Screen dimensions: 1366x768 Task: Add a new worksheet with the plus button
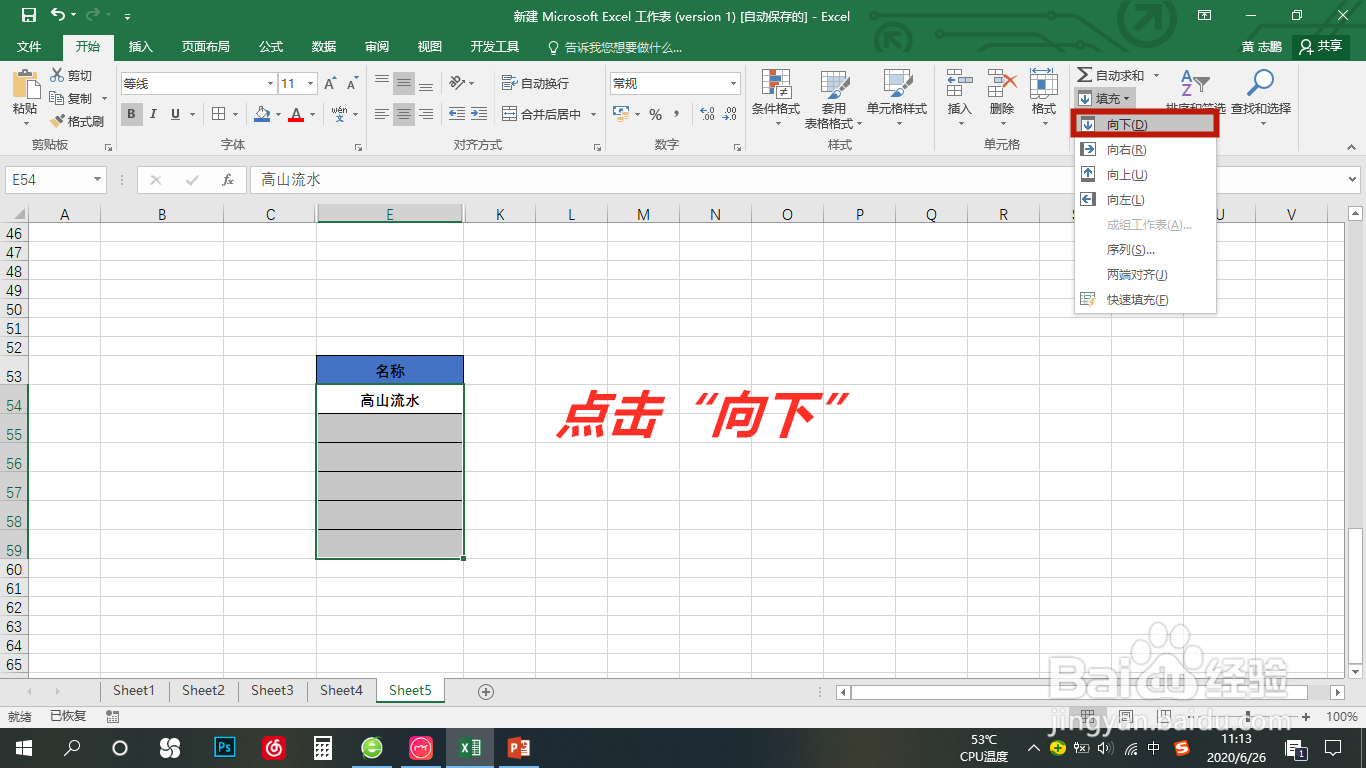coord(486,690)
